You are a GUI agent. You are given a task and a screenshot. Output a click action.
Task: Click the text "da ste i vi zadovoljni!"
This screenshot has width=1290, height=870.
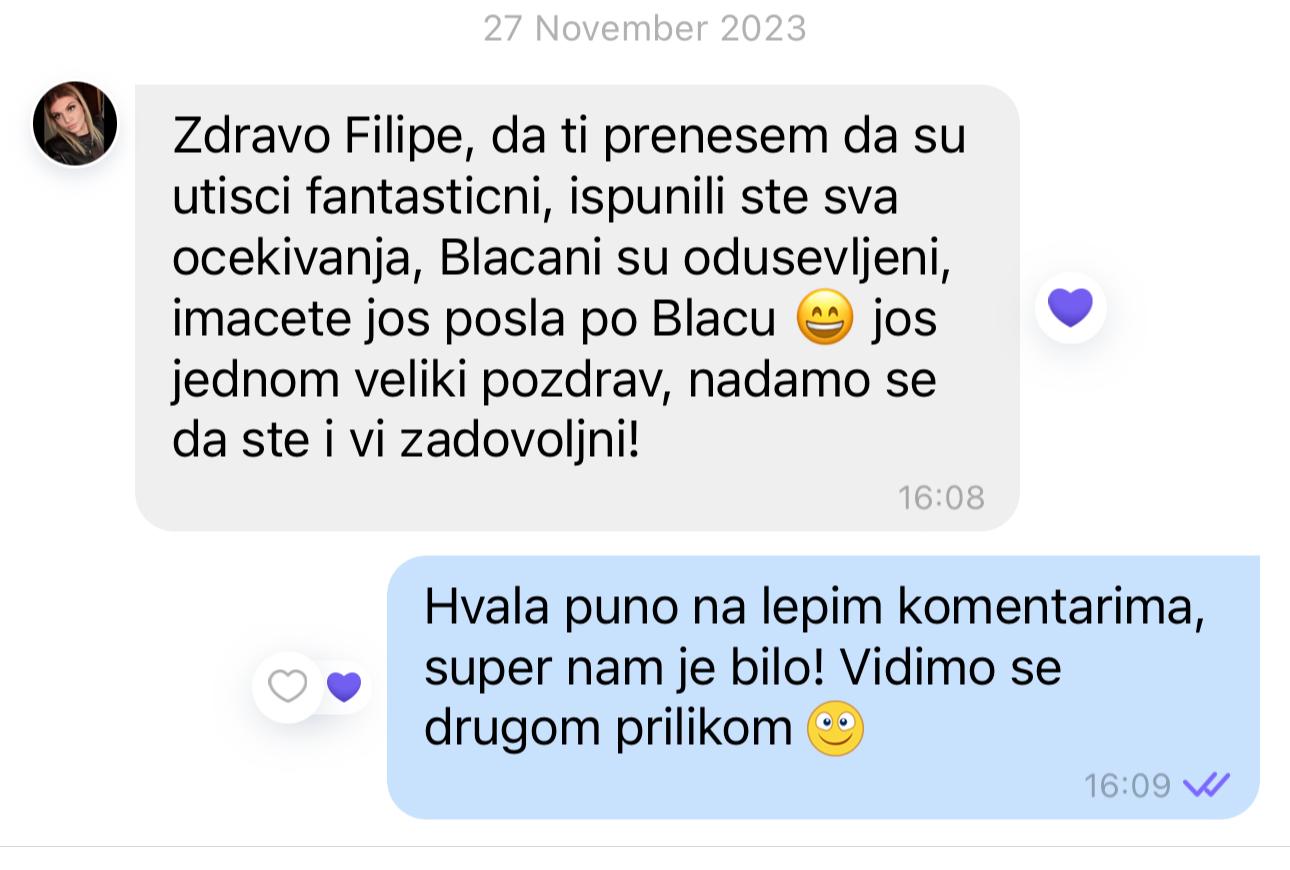pyautogui.click(x=405, y=443)
